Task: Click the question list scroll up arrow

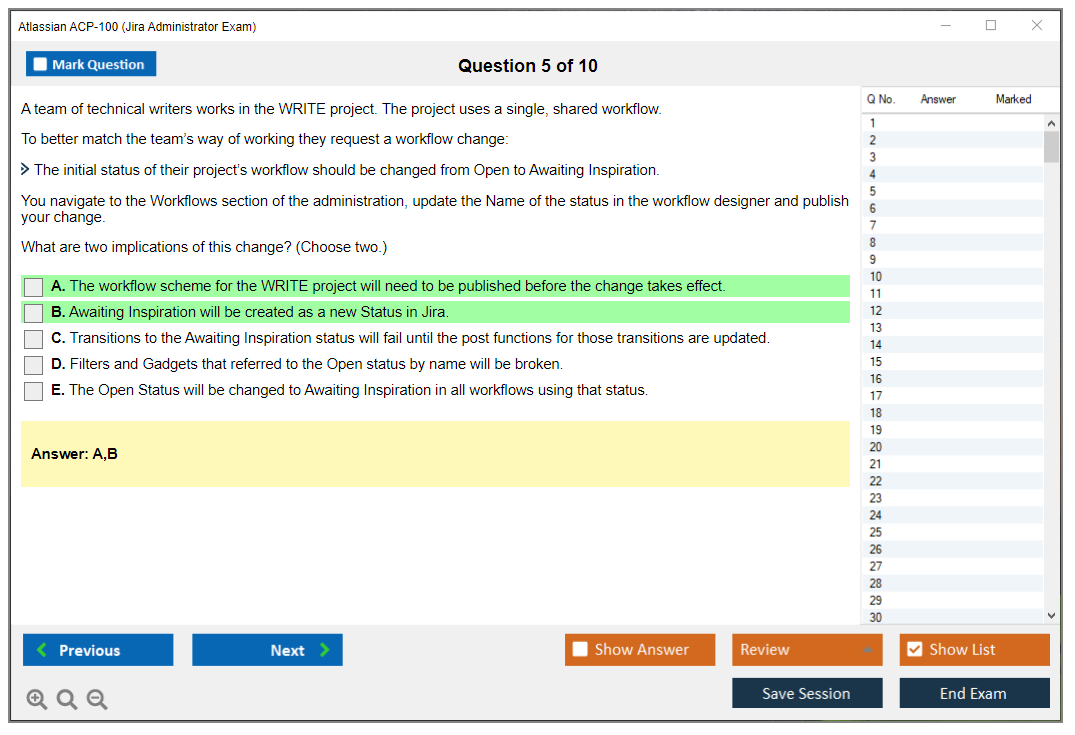Action: (1051, 123)
